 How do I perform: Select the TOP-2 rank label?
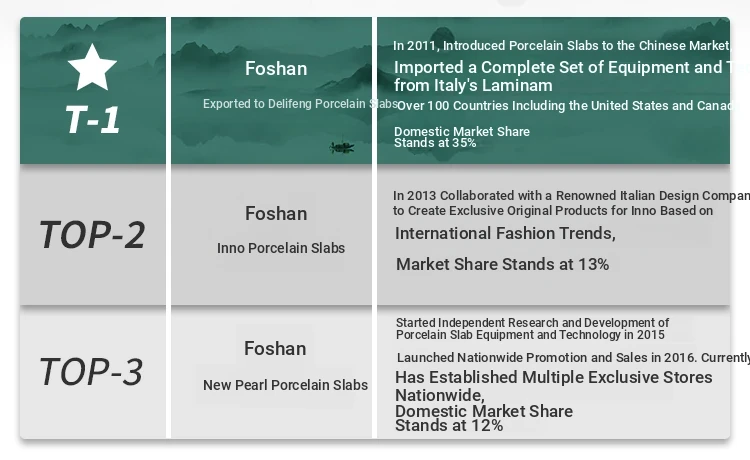pyautogui.click(x=92, y=235)
